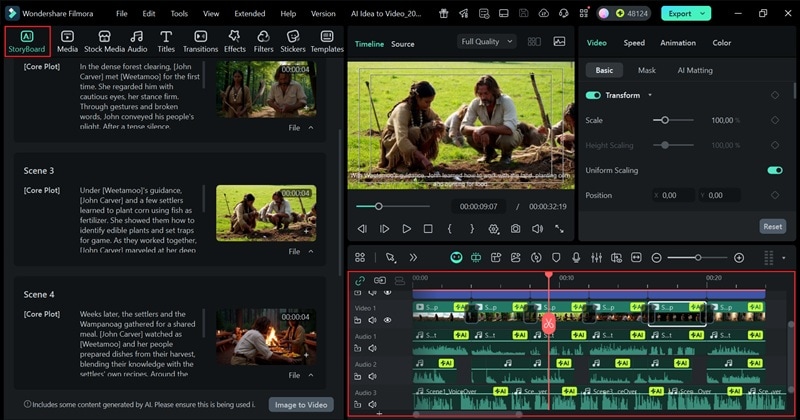Open timeline layout options dropdown arrow
The height and width of the screenshot is (420, 800).
(x=784, y=258)
